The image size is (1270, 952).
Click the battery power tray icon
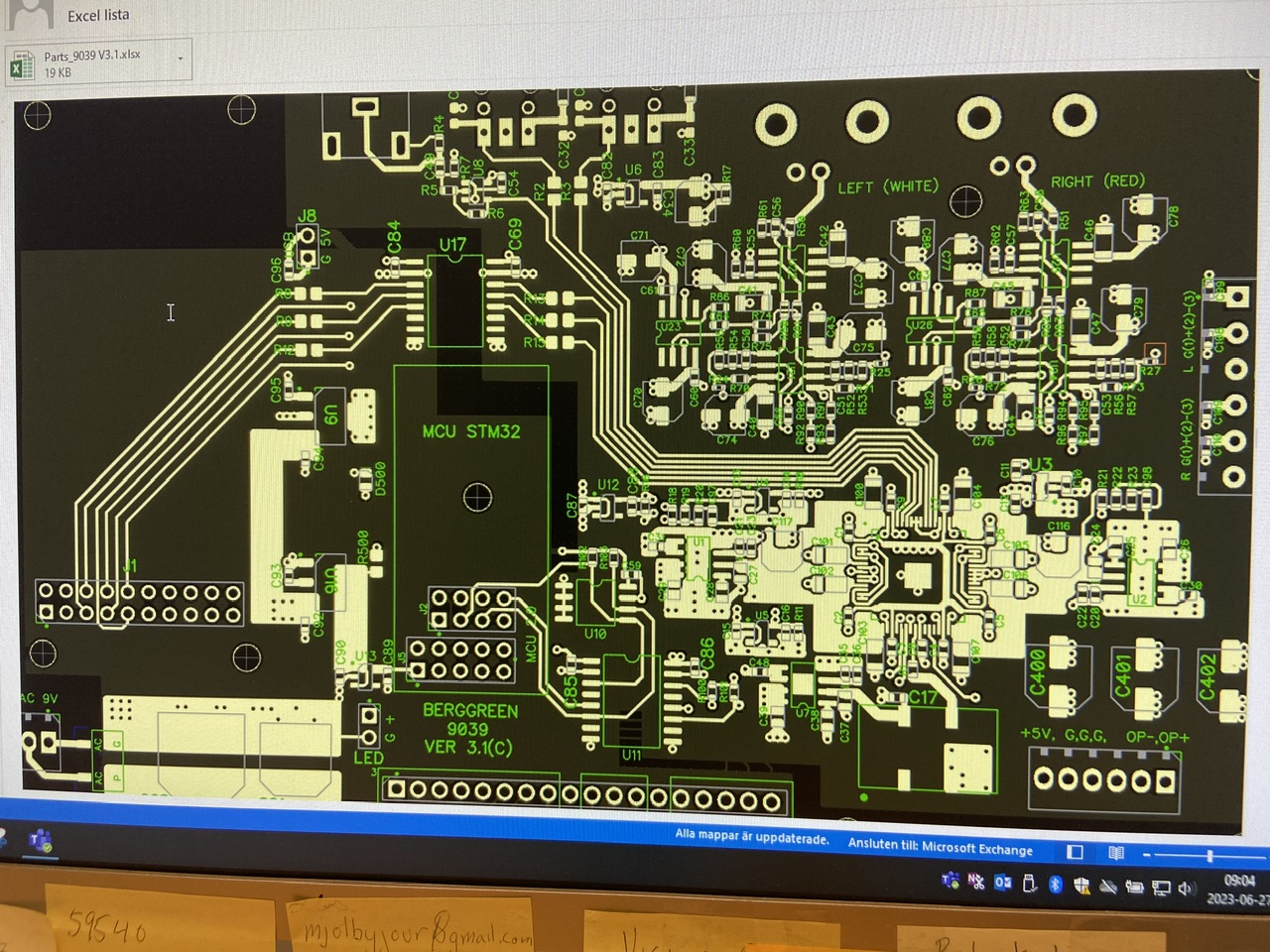(x=1135, y=887)
